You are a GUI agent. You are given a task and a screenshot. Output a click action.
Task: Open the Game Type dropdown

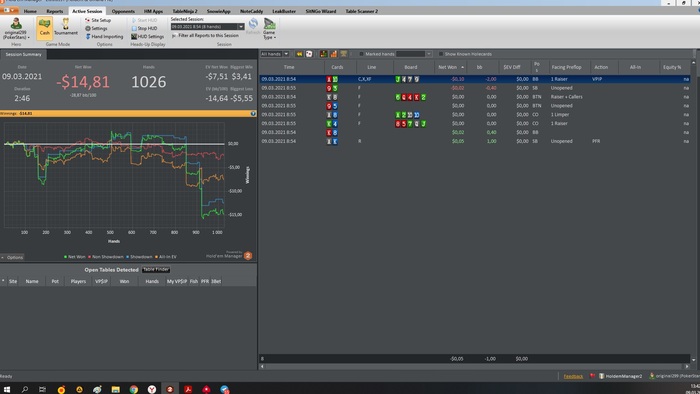(269, 29)
